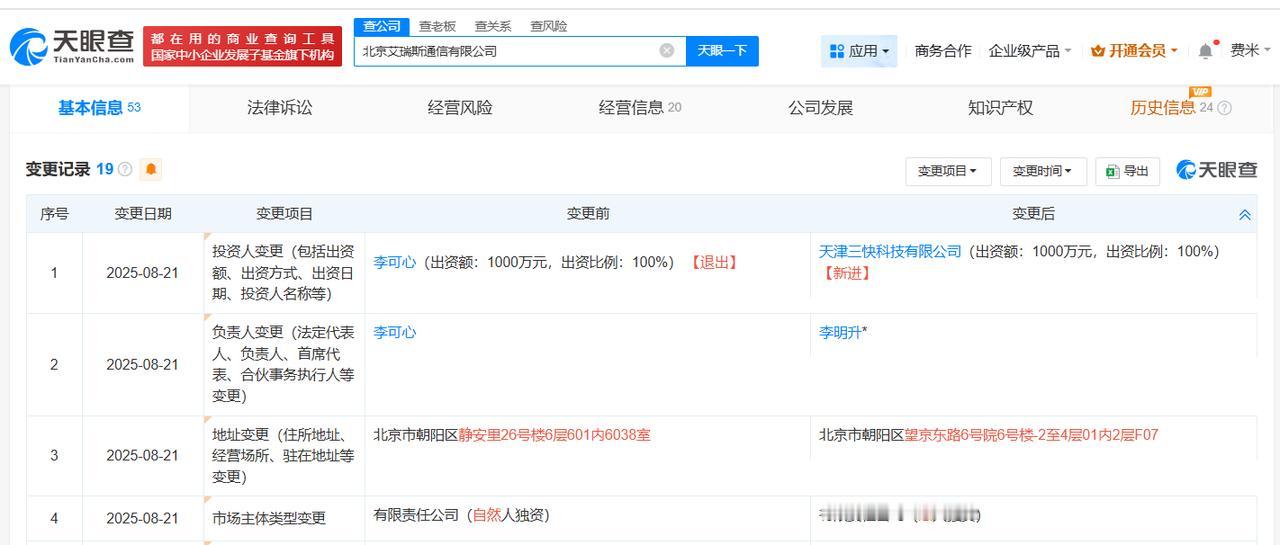This screenshot has width=1280, height=545.
Task: Select the 地址变更 change item cell
Action: pos(285,455)
